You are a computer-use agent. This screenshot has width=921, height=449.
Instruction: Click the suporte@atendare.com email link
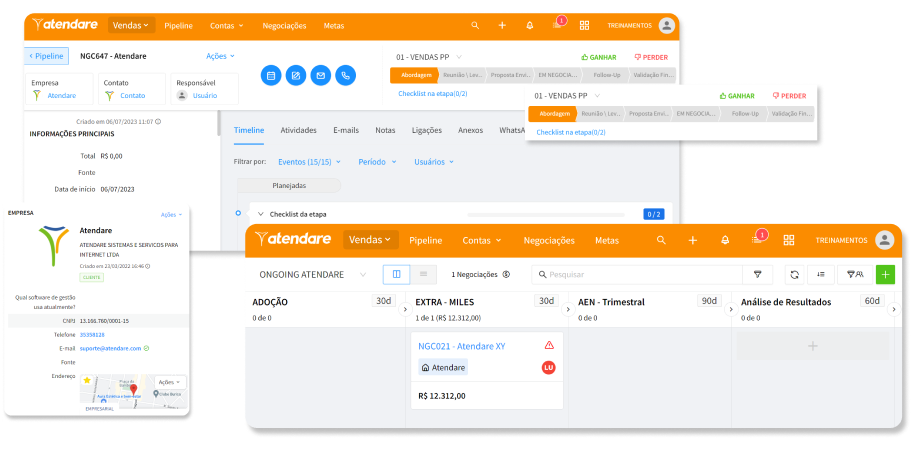pyautogui.click(x=110, y=348)
